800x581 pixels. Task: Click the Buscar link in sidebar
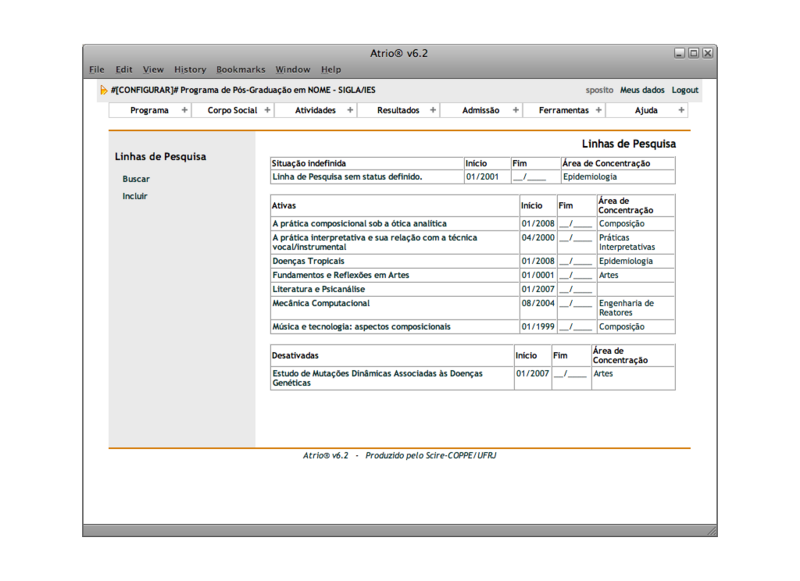point(136,179)
